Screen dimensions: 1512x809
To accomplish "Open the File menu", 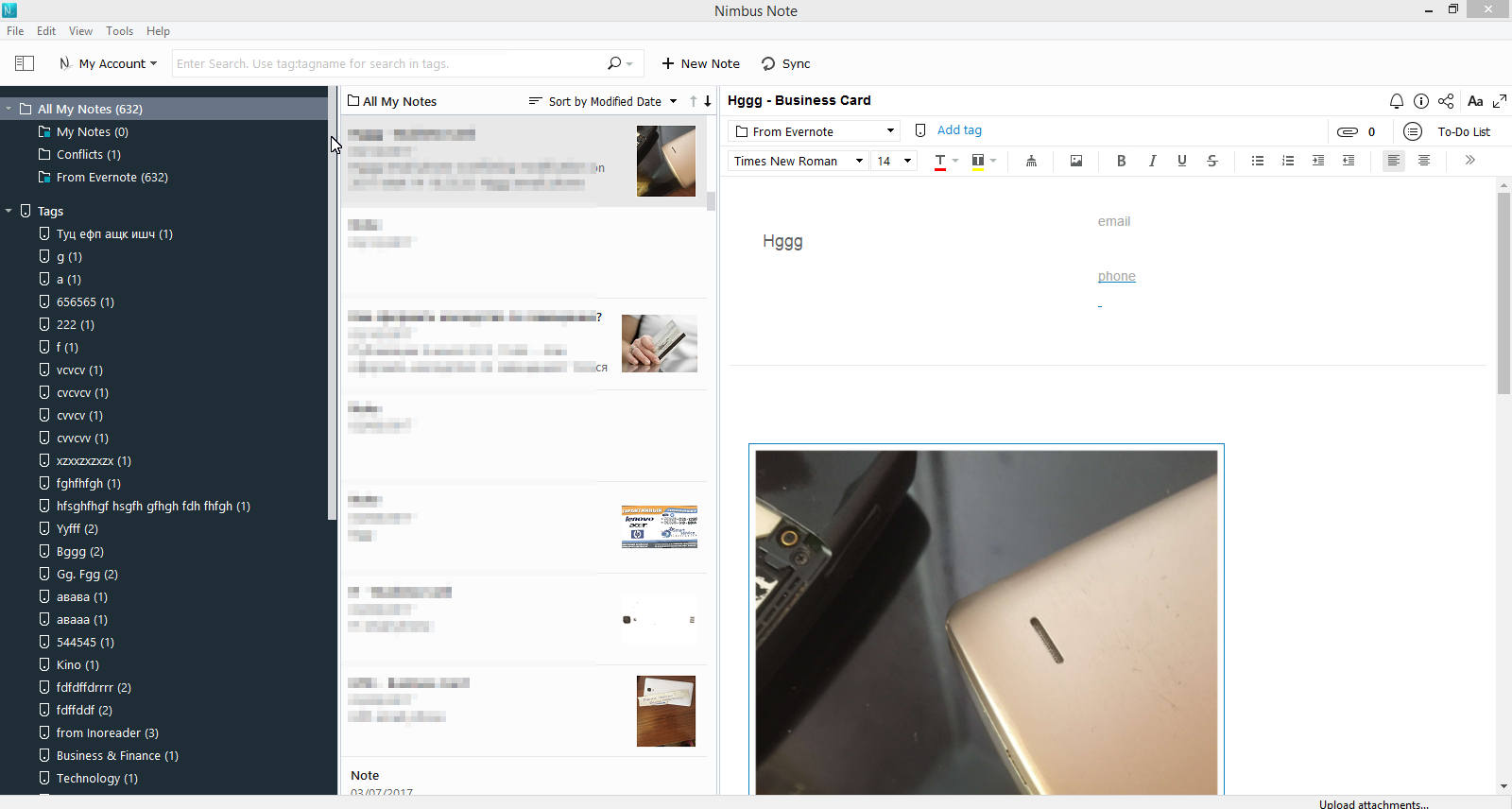I will 15,31.
